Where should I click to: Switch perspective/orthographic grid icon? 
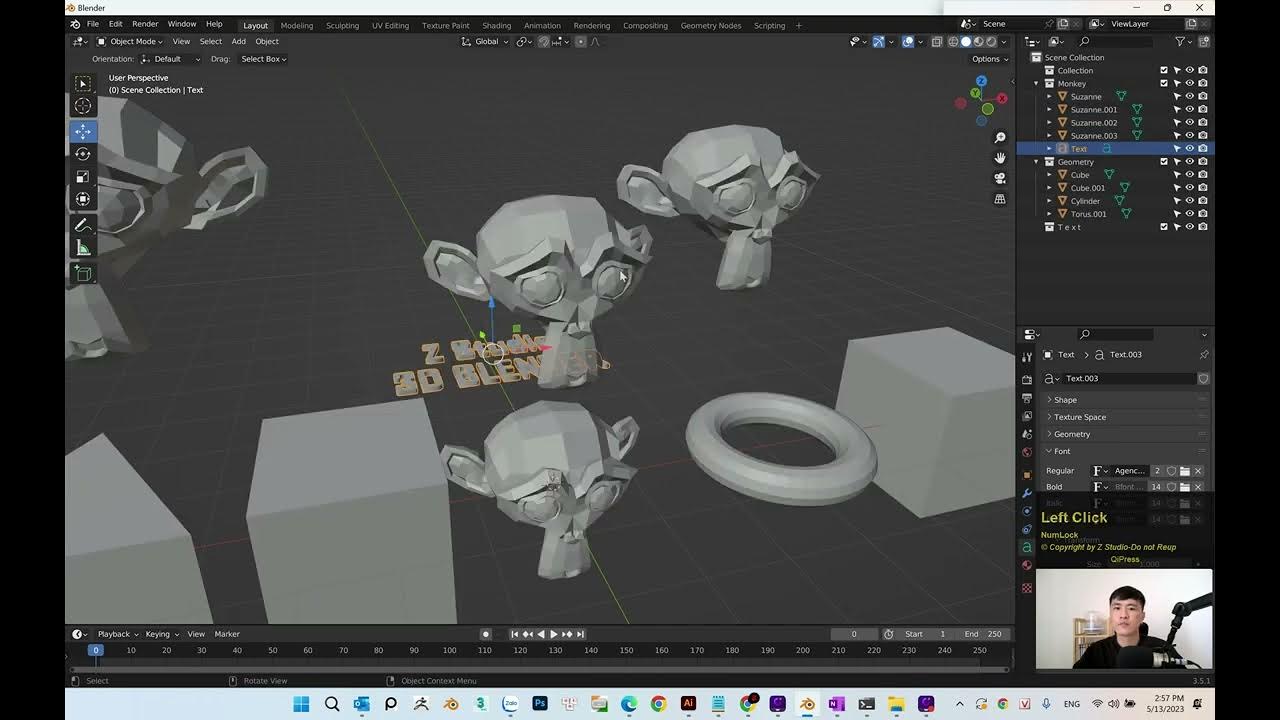[x=1000, y=199]
